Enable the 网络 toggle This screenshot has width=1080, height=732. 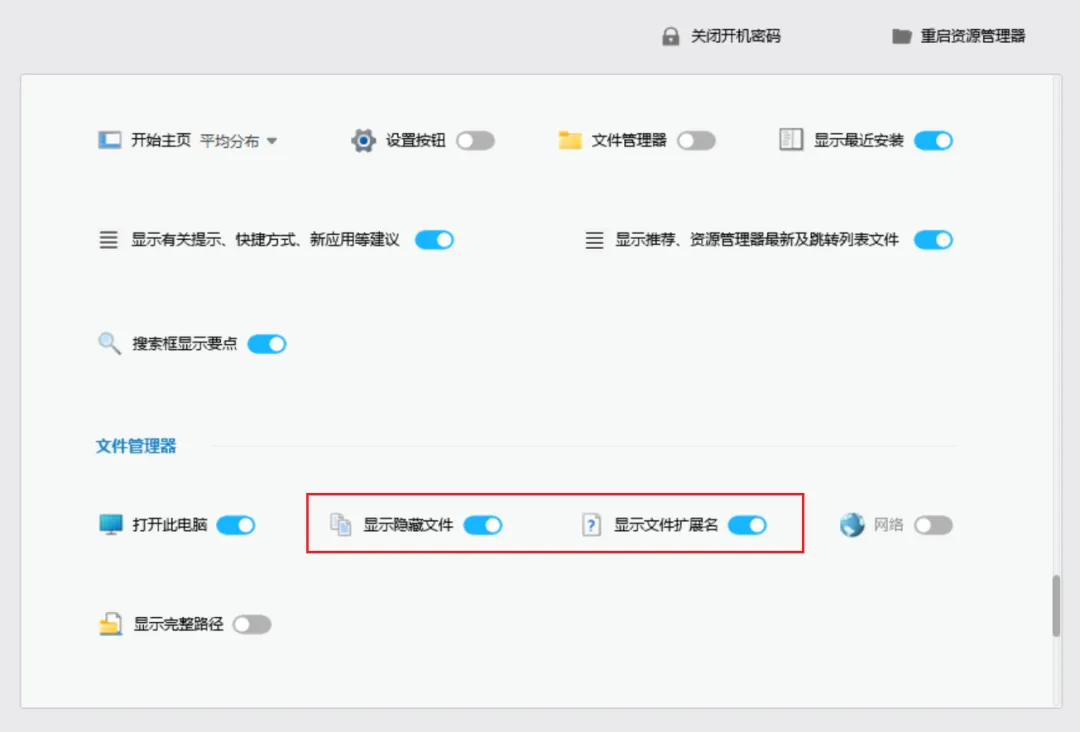tap(932, 524)
